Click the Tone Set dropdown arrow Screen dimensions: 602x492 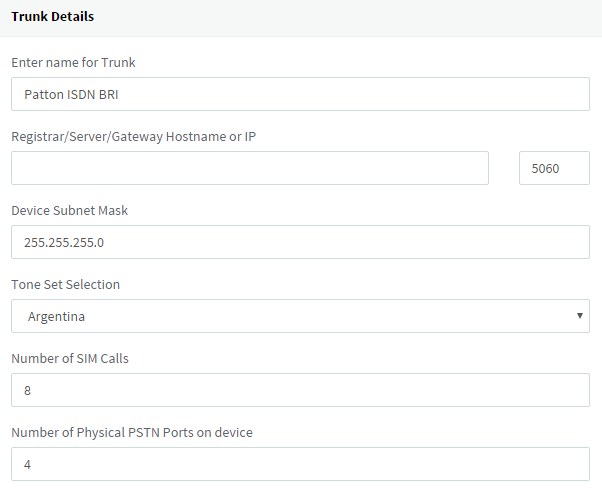(x=580, y=316)
